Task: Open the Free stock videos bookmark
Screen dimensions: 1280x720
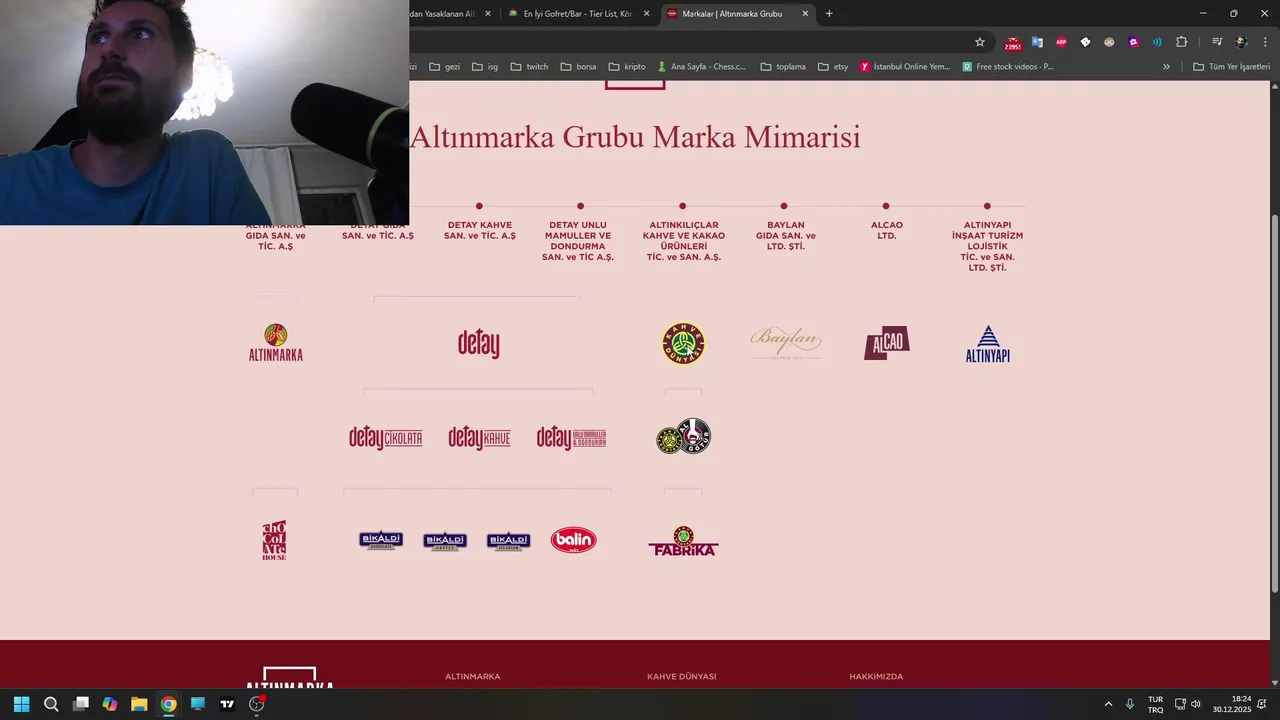Action: [1008, 67]
